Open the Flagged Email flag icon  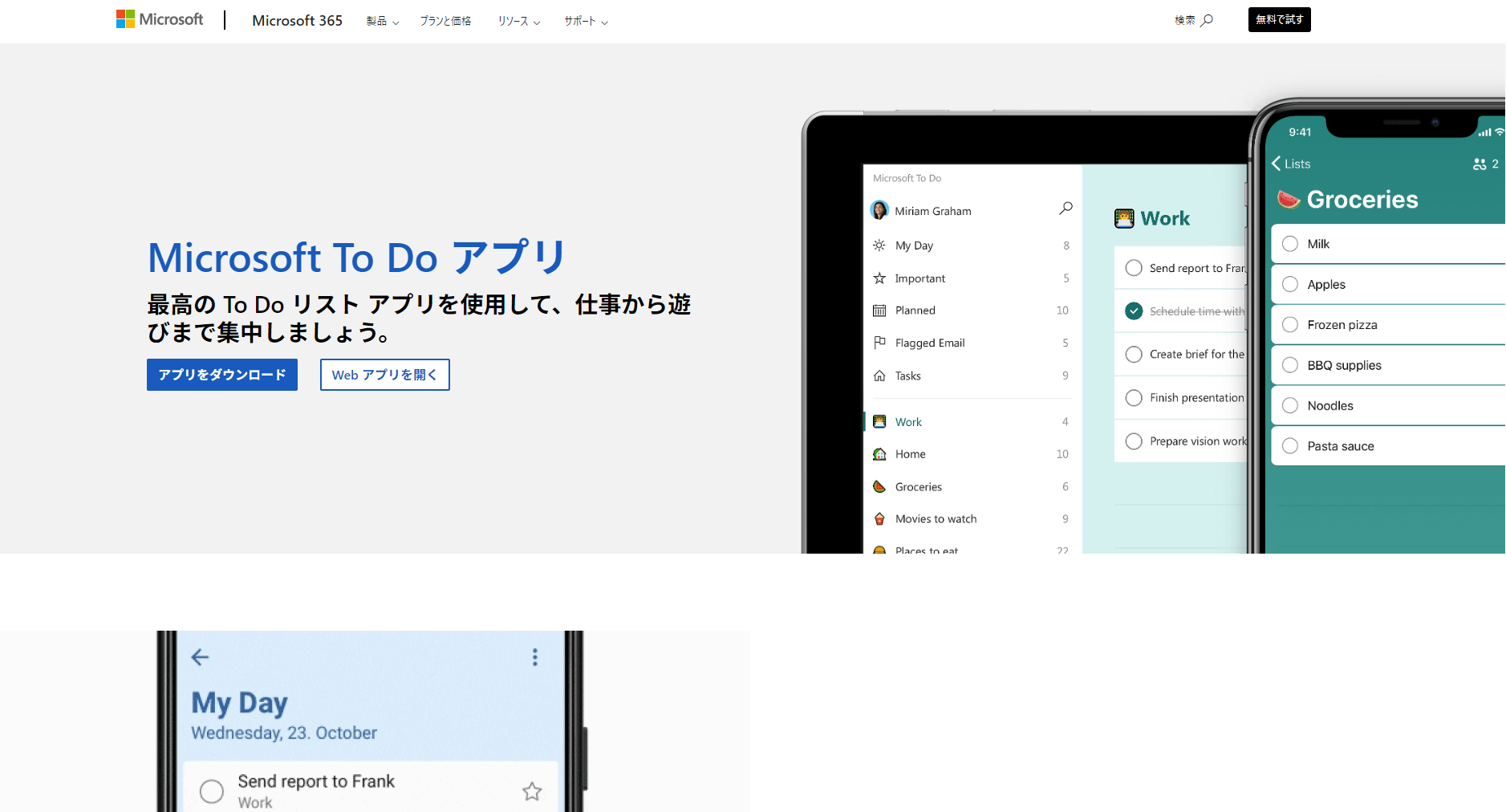[x=879, y=343]
